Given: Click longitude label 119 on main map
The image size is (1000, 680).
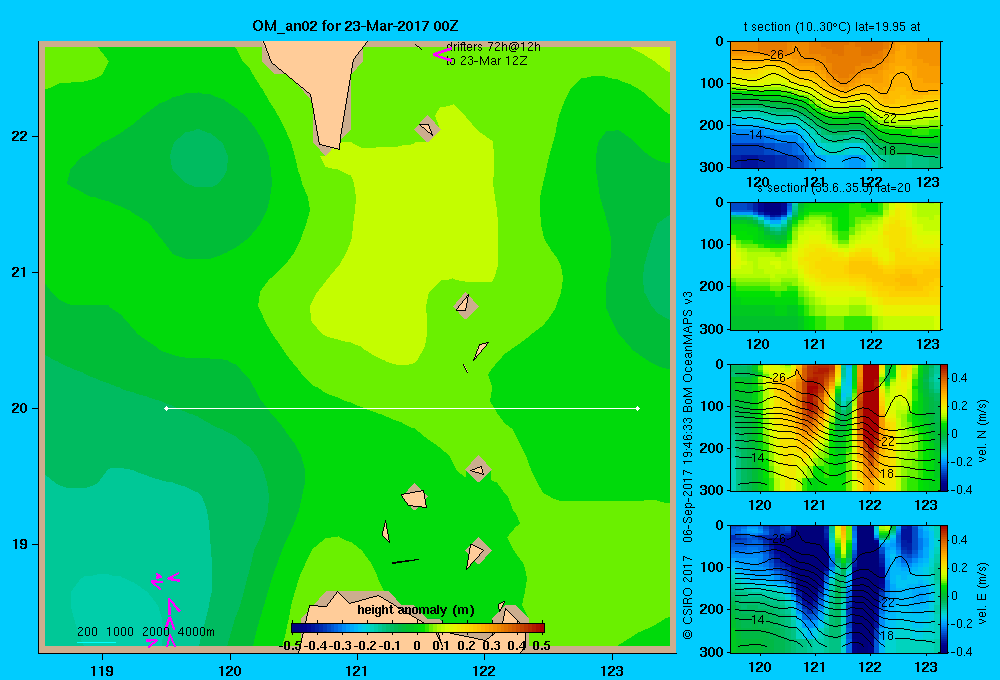Looking at the screenshot, I should tap(102, 670).
